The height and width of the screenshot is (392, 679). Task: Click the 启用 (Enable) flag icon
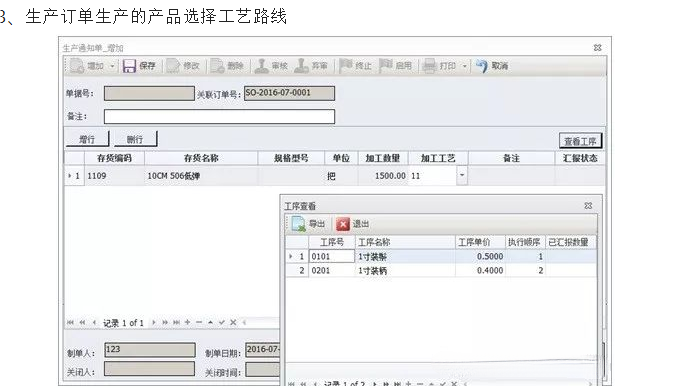385,66
